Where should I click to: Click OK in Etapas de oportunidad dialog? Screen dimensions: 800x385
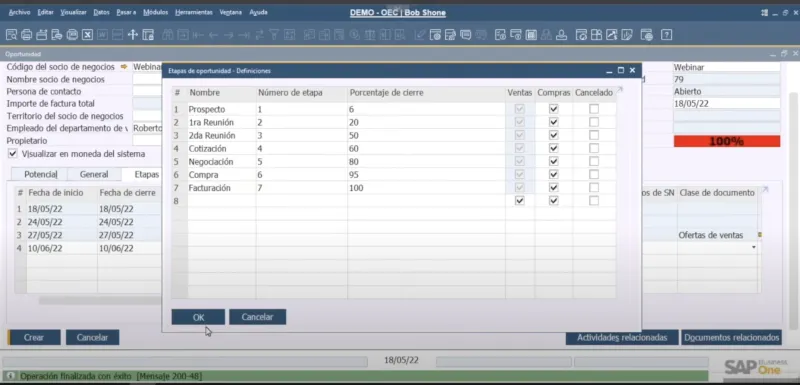198,317
